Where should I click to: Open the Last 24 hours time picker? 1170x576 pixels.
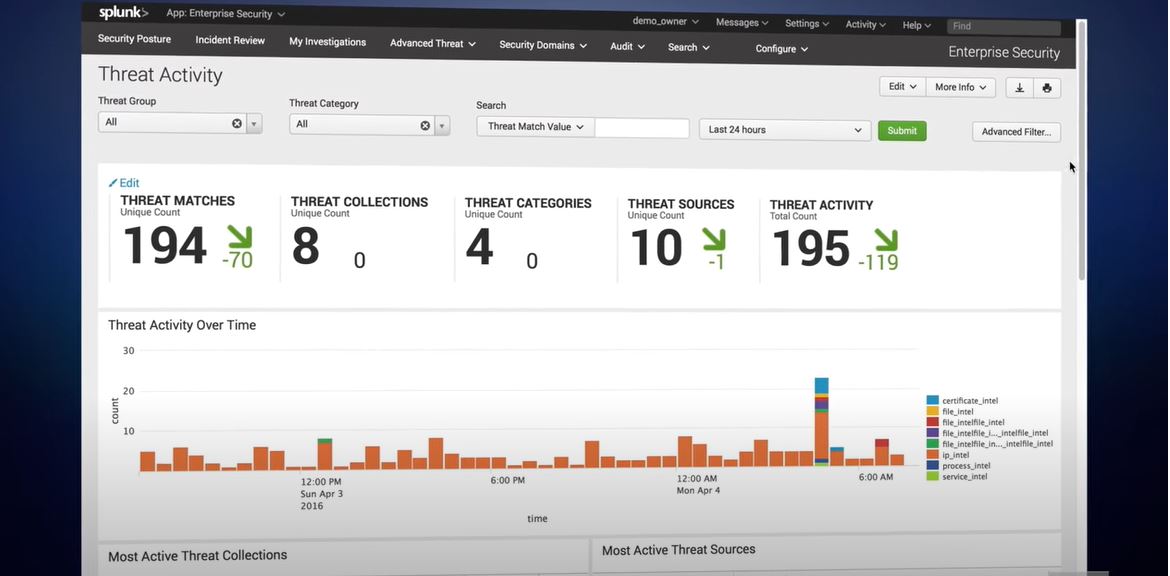click(785, 130)
